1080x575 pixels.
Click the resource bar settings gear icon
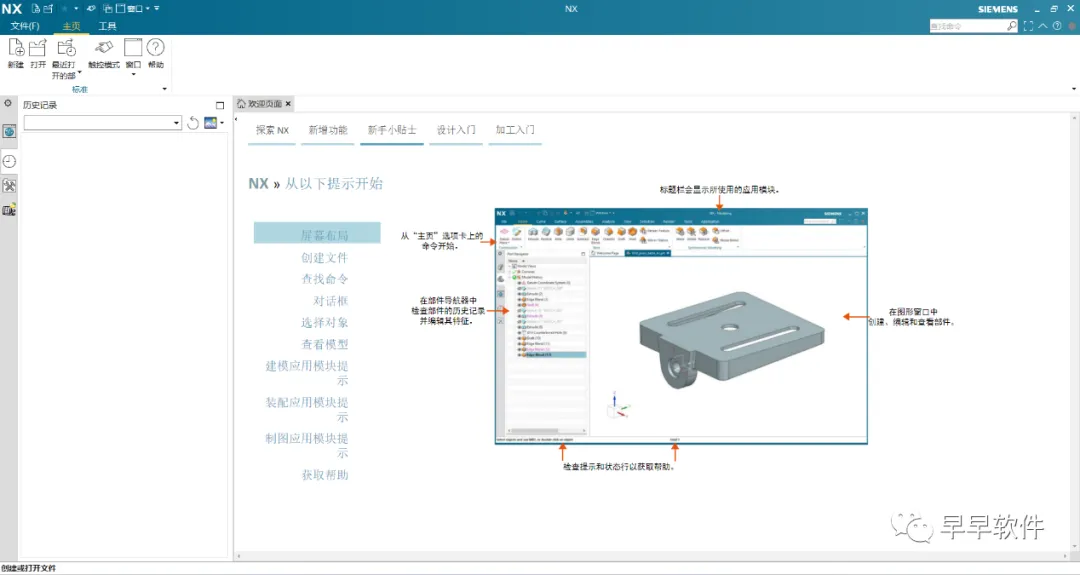pyautogui.click(x=8, y=103)
